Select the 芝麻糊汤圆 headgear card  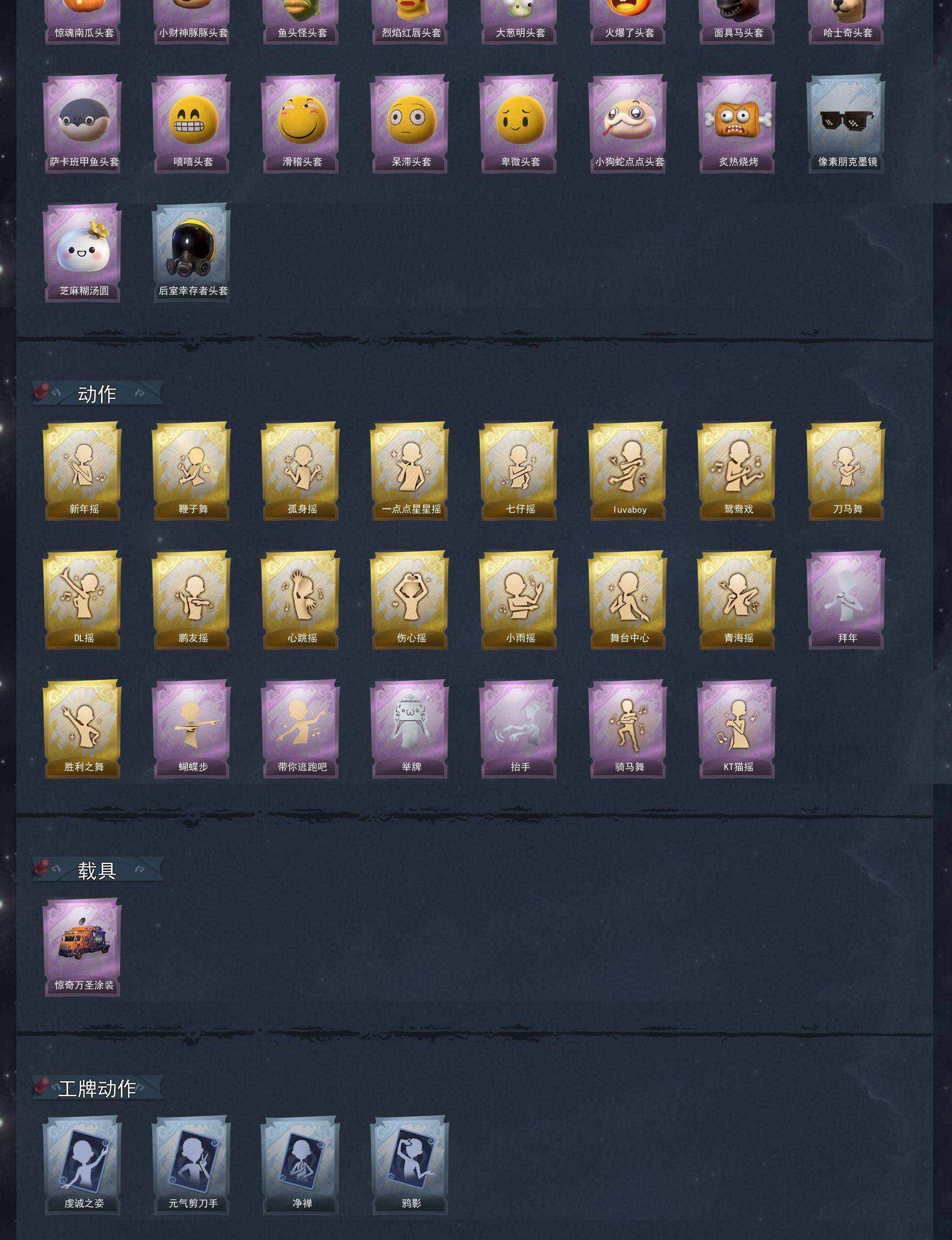pyautogui.click(x=82, y=253)
